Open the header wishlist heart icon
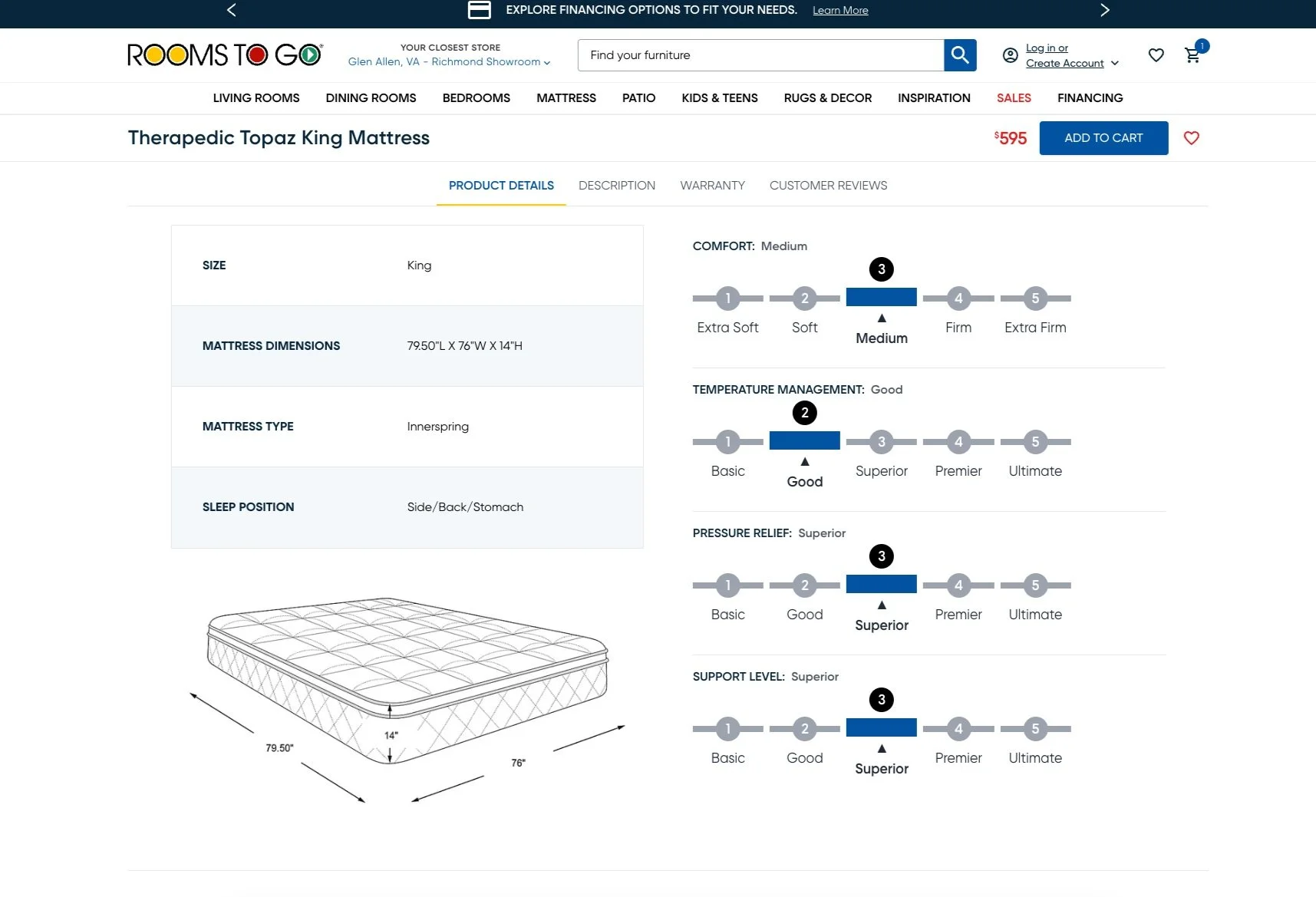Screen dimensions: 1316x897 pos(1156,55)
